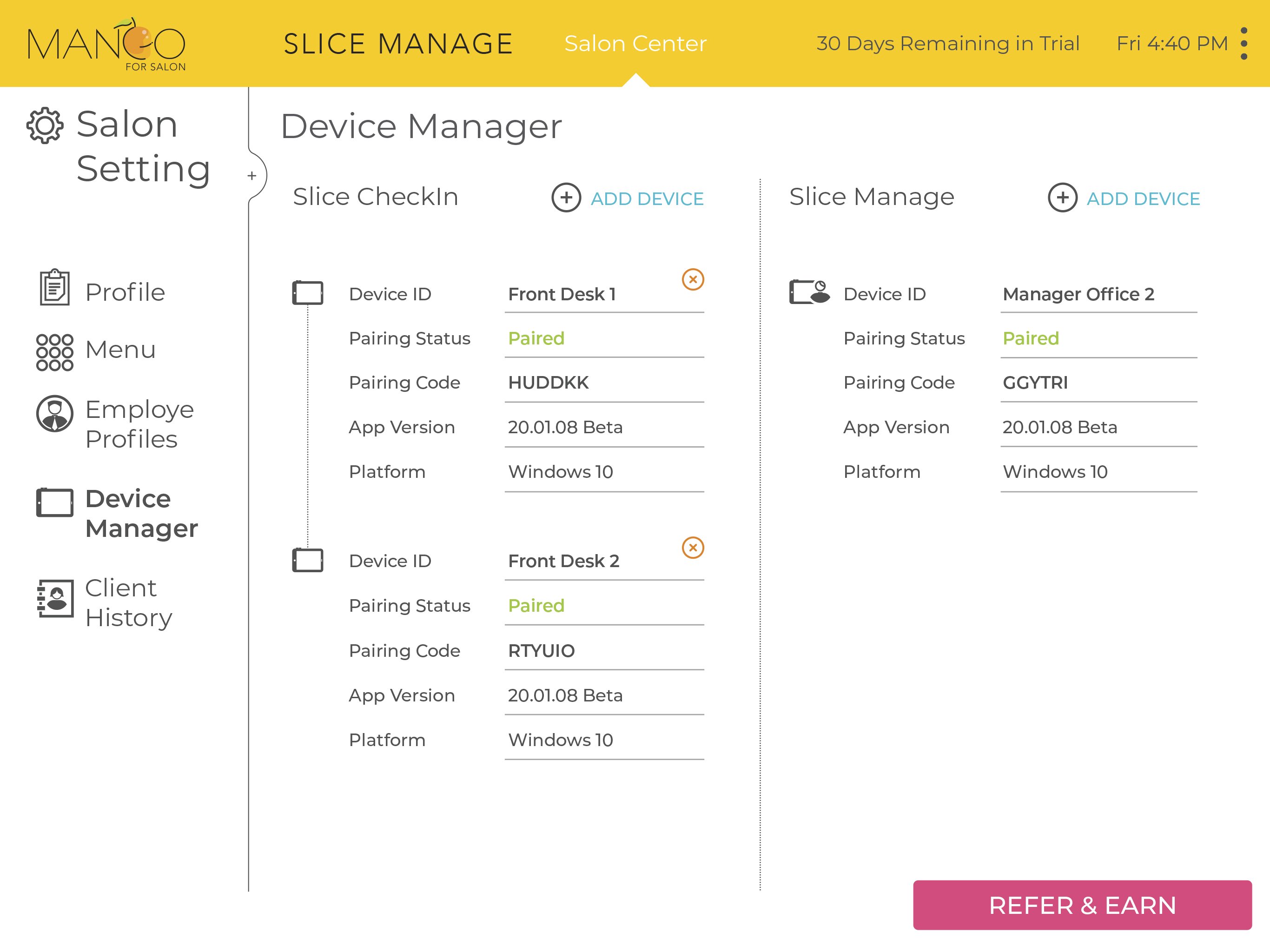Screen dimensions: 1270x952
Task: Open the Menu grid icon
Action: (x=54, y=352)
